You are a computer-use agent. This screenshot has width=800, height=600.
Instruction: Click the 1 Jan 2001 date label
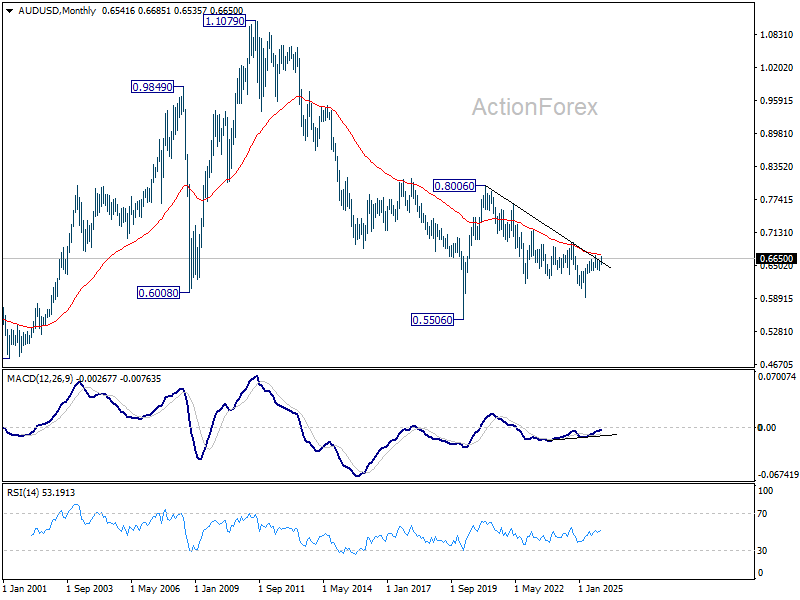point(24,588)
